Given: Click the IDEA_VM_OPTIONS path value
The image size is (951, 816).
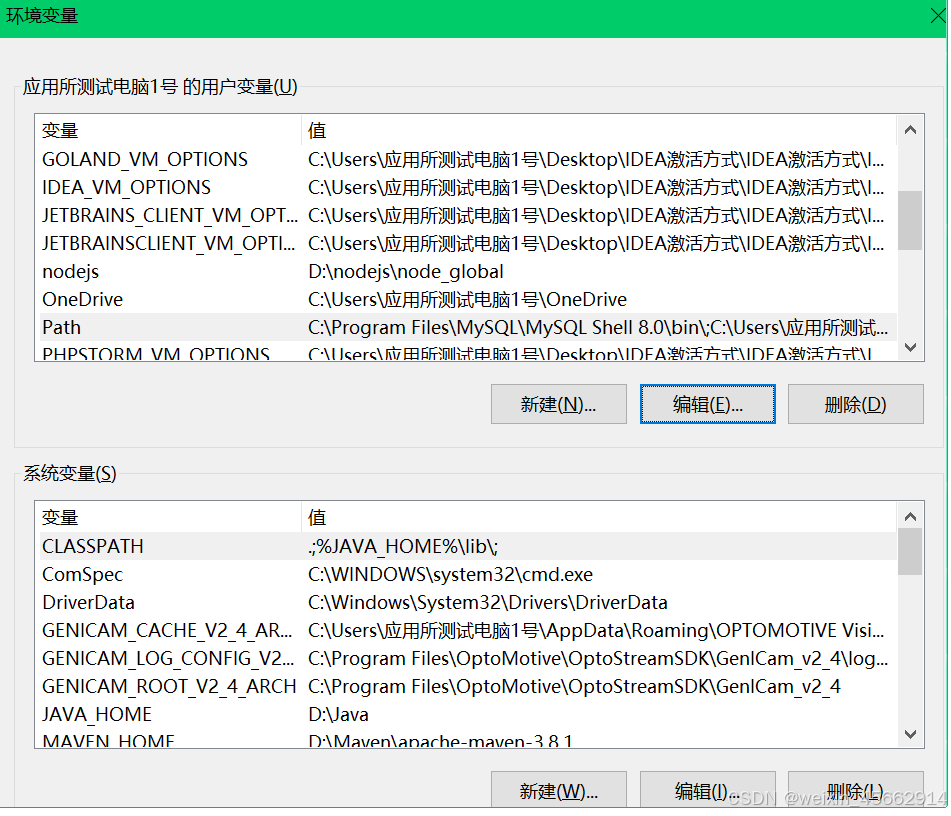Looking at the screenshot, I should (x=596, y=187).
